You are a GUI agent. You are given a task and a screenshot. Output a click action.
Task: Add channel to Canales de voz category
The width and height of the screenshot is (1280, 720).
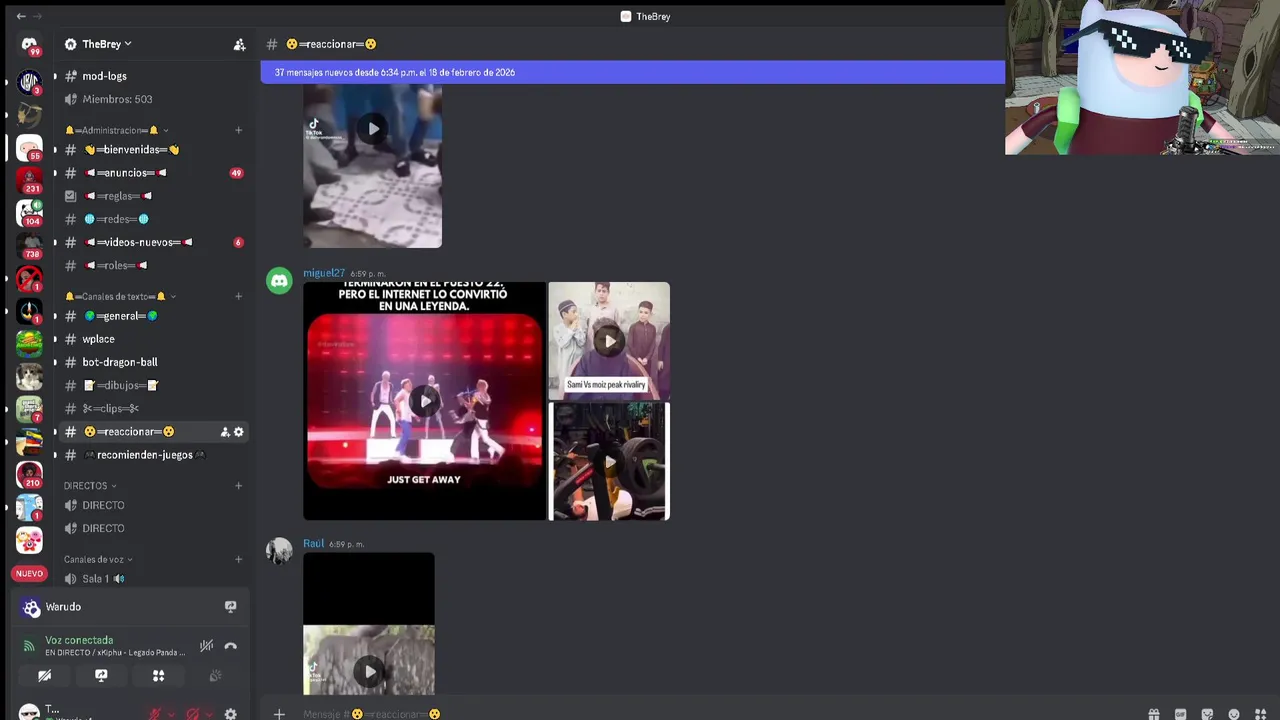tap(238, 559)
